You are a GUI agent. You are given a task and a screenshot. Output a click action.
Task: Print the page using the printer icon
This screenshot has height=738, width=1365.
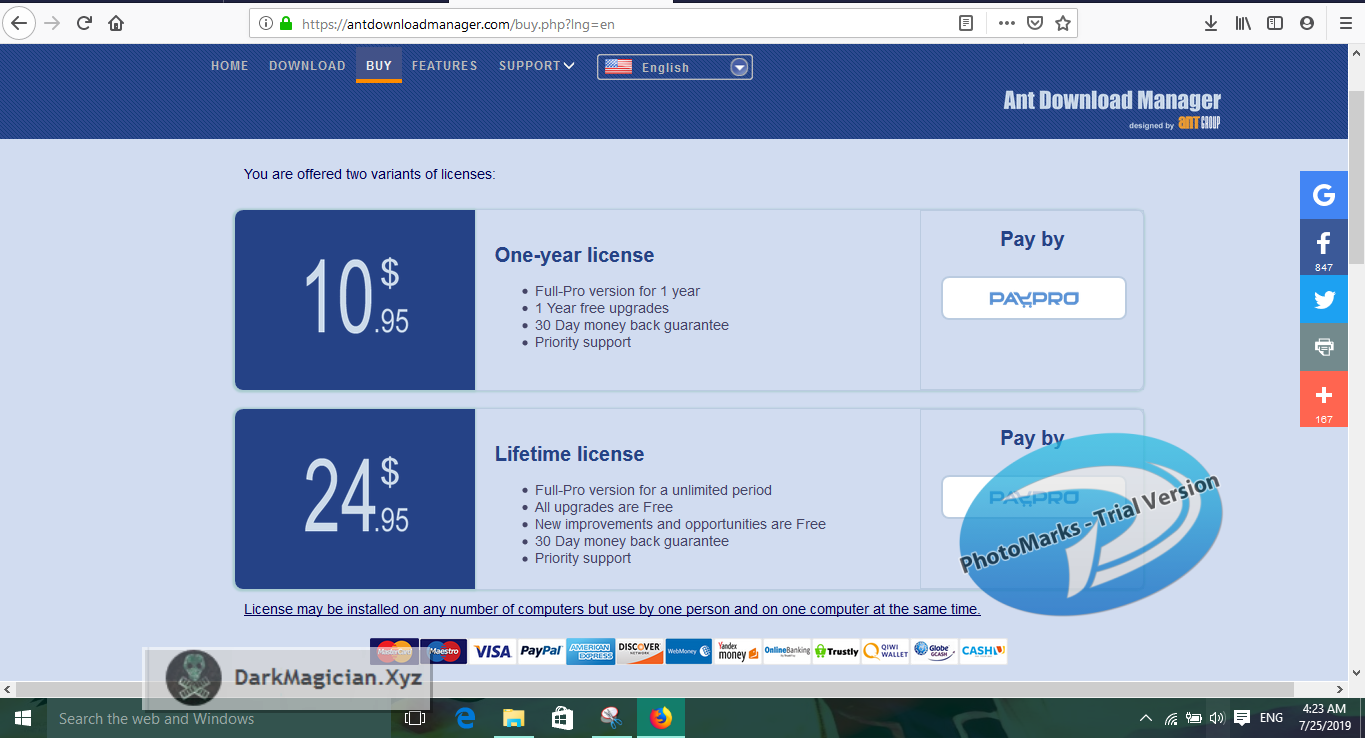[1324, 347]
